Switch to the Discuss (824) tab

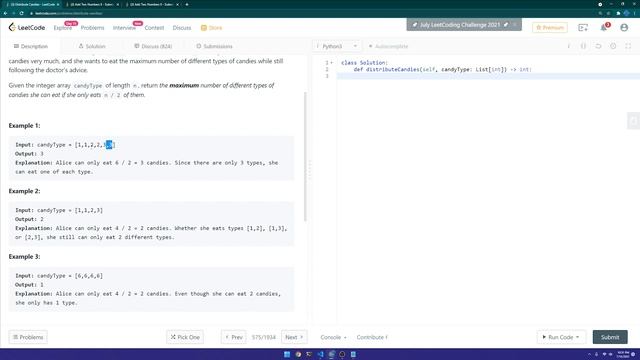click(153, 46)
